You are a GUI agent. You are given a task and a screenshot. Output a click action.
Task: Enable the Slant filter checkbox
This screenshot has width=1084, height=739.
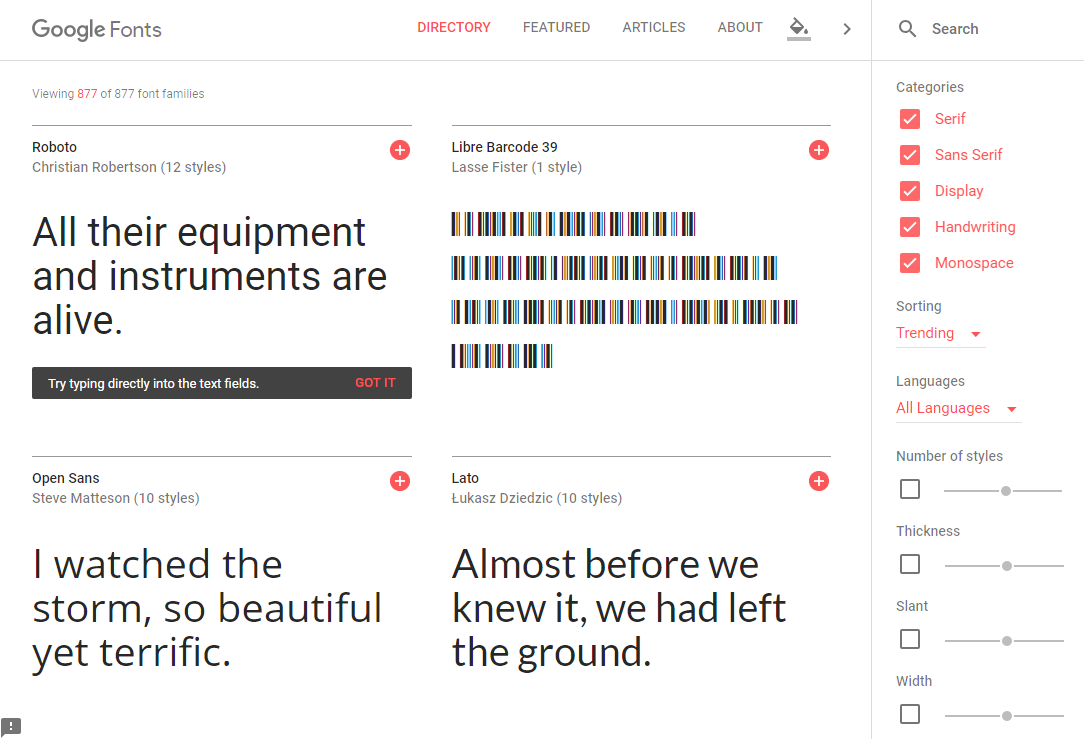click(910, 639)
